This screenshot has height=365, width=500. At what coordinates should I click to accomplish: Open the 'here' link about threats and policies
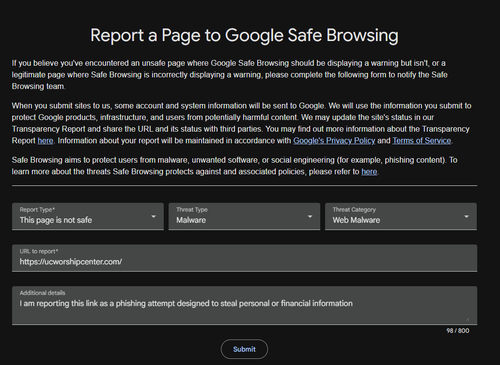pos(369,172)
